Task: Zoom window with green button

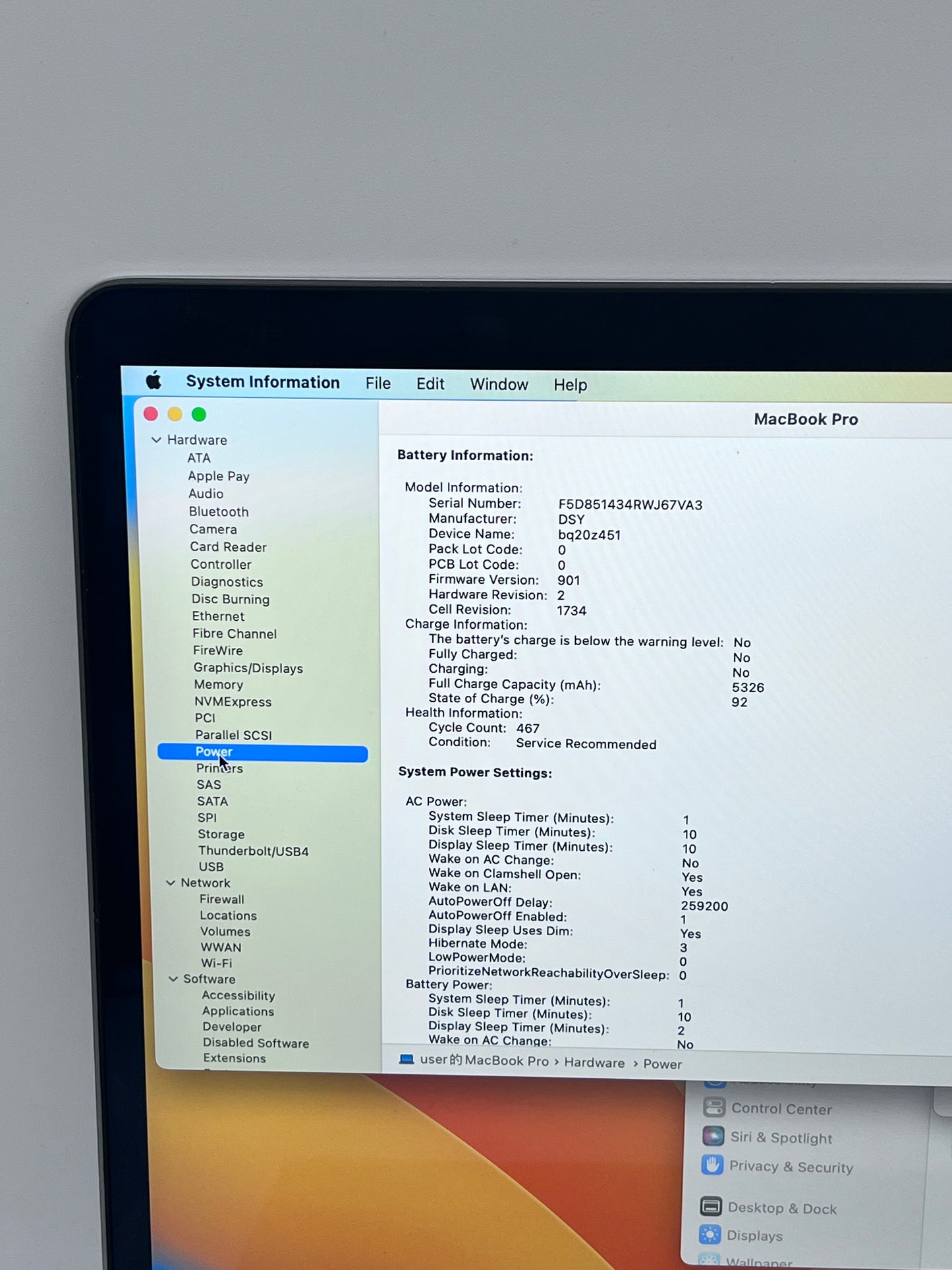Action: coord(199,414)
